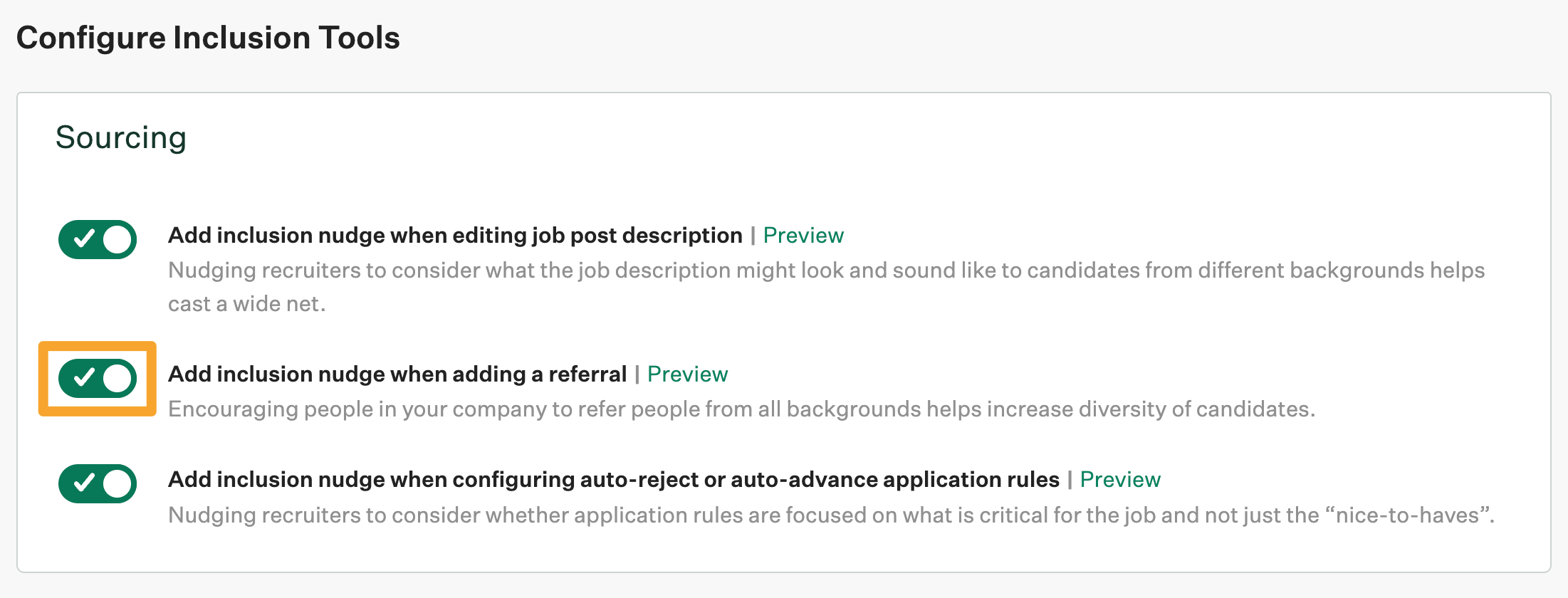Click the checkmark in the job post toggle
The height and width of the screenshot is (598, 1568).
tap(84, 238)
